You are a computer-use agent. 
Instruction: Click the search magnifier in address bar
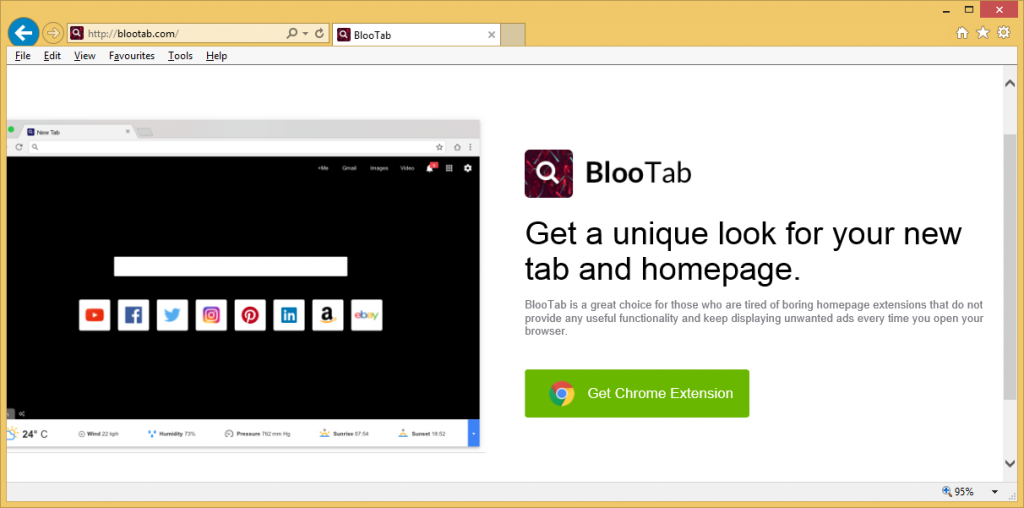point(291,33)
